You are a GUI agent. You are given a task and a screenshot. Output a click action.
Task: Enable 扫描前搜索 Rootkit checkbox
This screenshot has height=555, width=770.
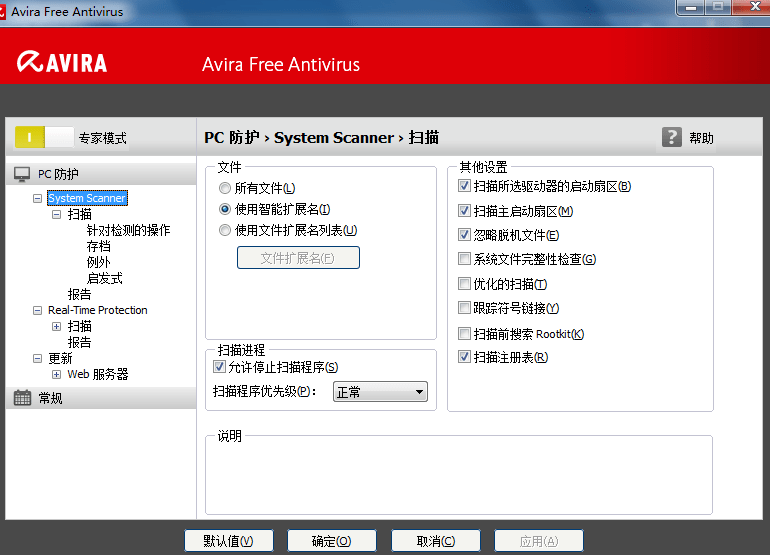click(464, 334)
